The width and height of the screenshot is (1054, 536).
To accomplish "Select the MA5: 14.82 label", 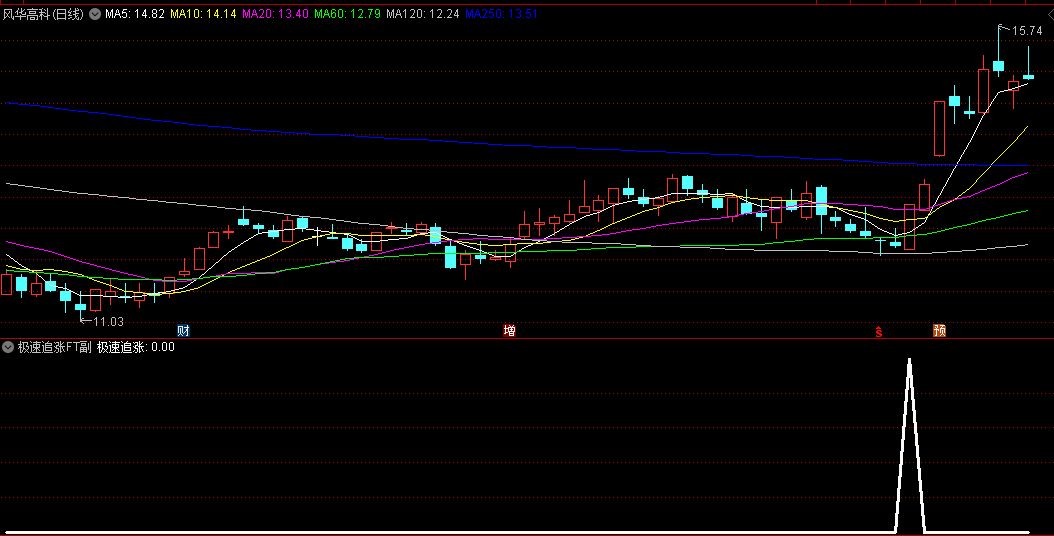I will click(x=134, y=13).
